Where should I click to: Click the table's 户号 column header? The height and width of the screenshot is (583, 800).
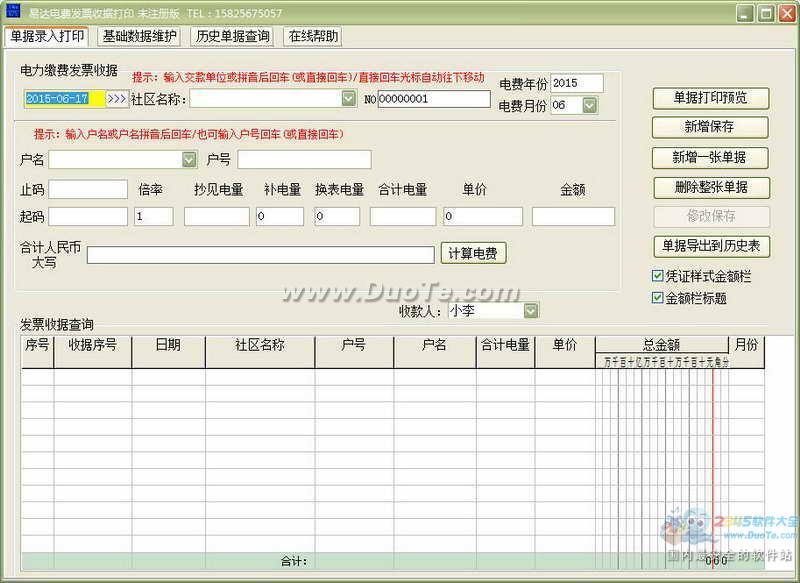pos(354,351)
